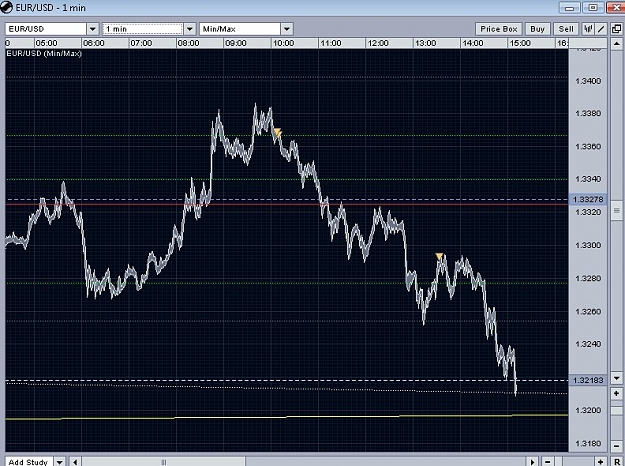The height and width of the screenshot is (466, 625).
Task: Click the R reset button
Action: tap(617, 462)
